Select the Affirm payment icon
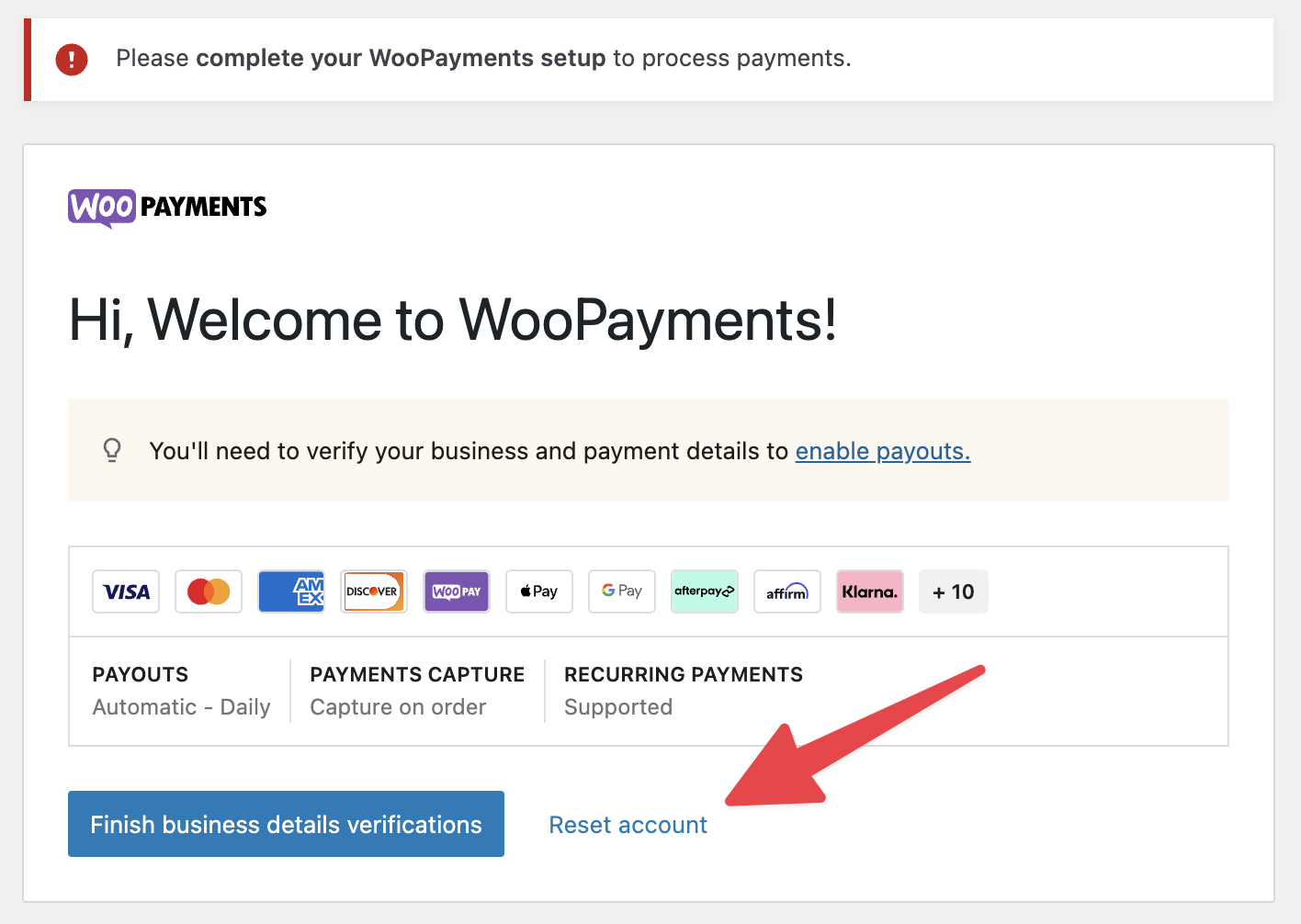Viewport: 1301px width, 924px height. [786, 592]
